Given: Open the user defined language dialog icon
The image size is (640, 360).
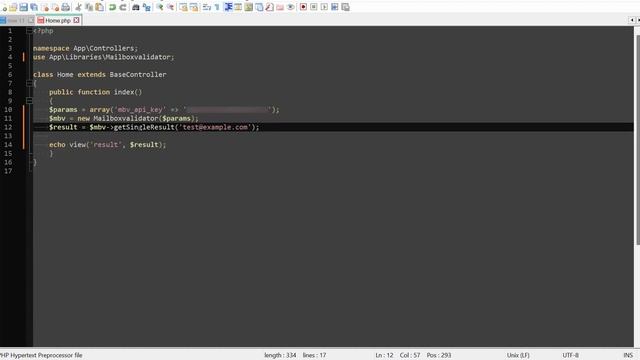Looking at the screenshot, I should (238, 7).
